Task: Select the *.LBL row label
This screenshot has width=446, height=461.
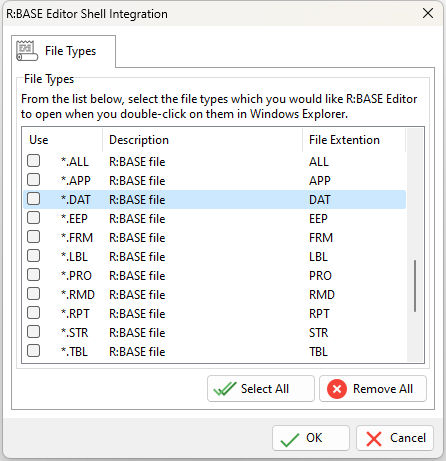Action: pyautogui.click(x=74, y=257)
